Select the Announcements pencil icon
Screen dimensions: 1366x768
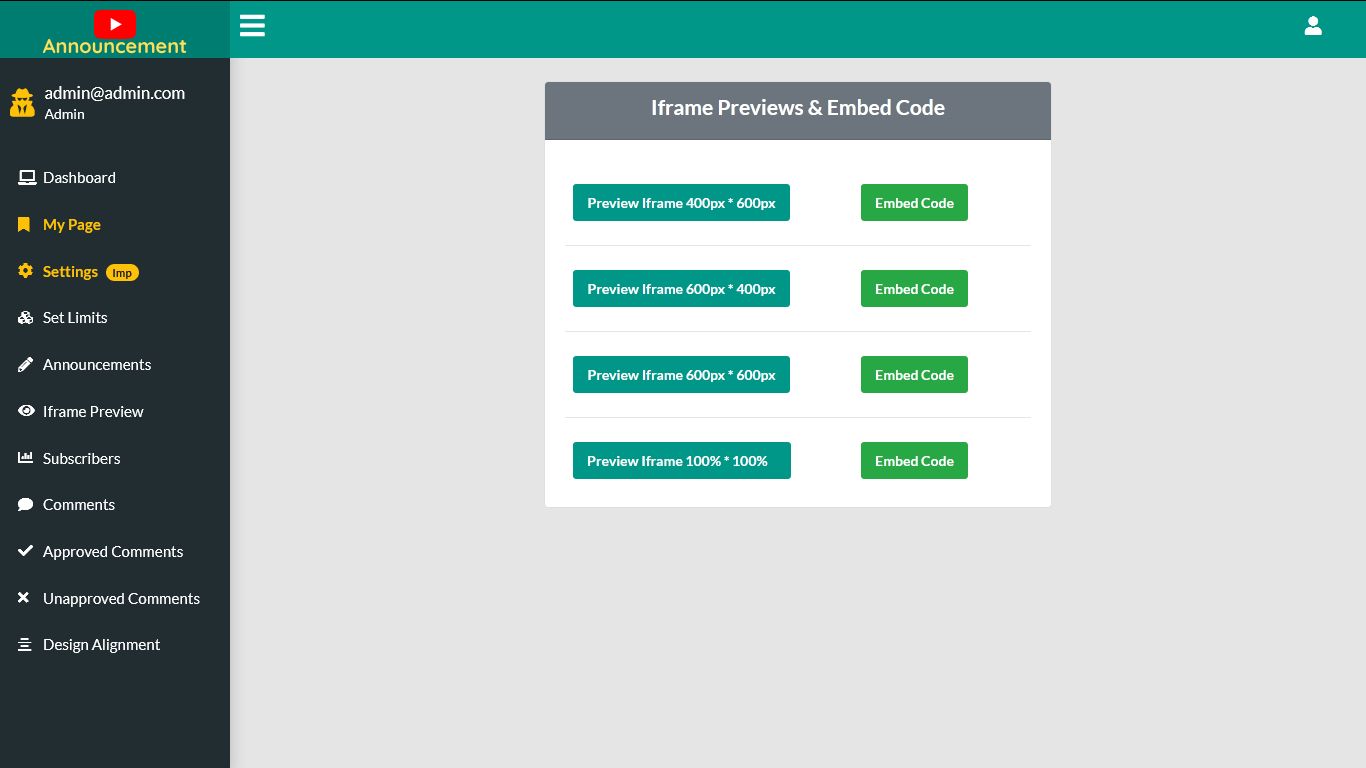[x=25, y=364]
